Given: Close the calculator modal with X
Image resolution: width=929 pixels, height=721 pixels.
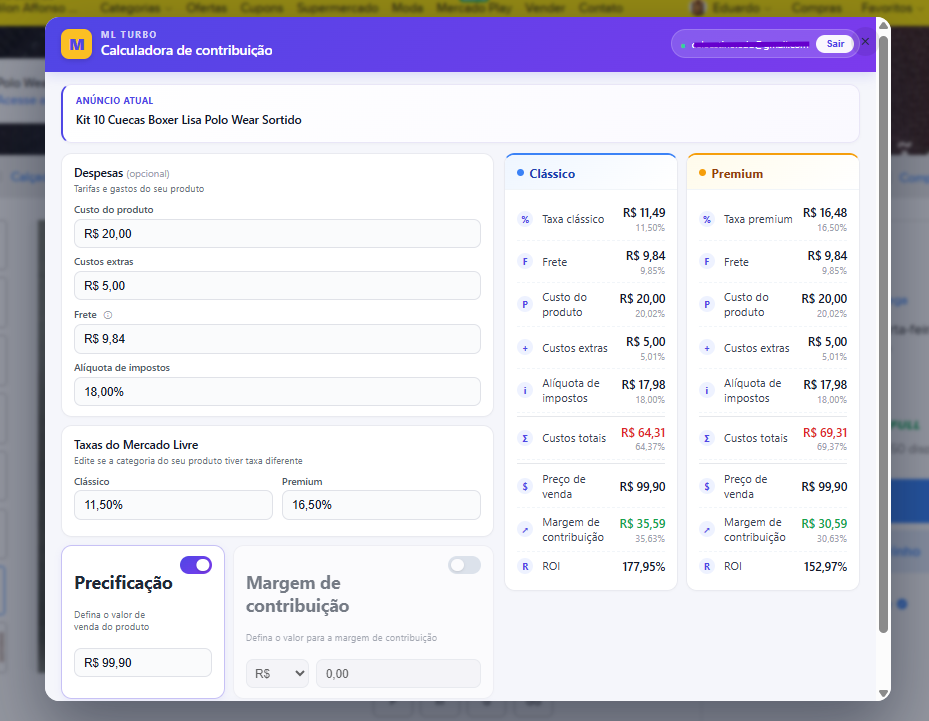Looking at the screenshot, I should [x=866, y=41].
